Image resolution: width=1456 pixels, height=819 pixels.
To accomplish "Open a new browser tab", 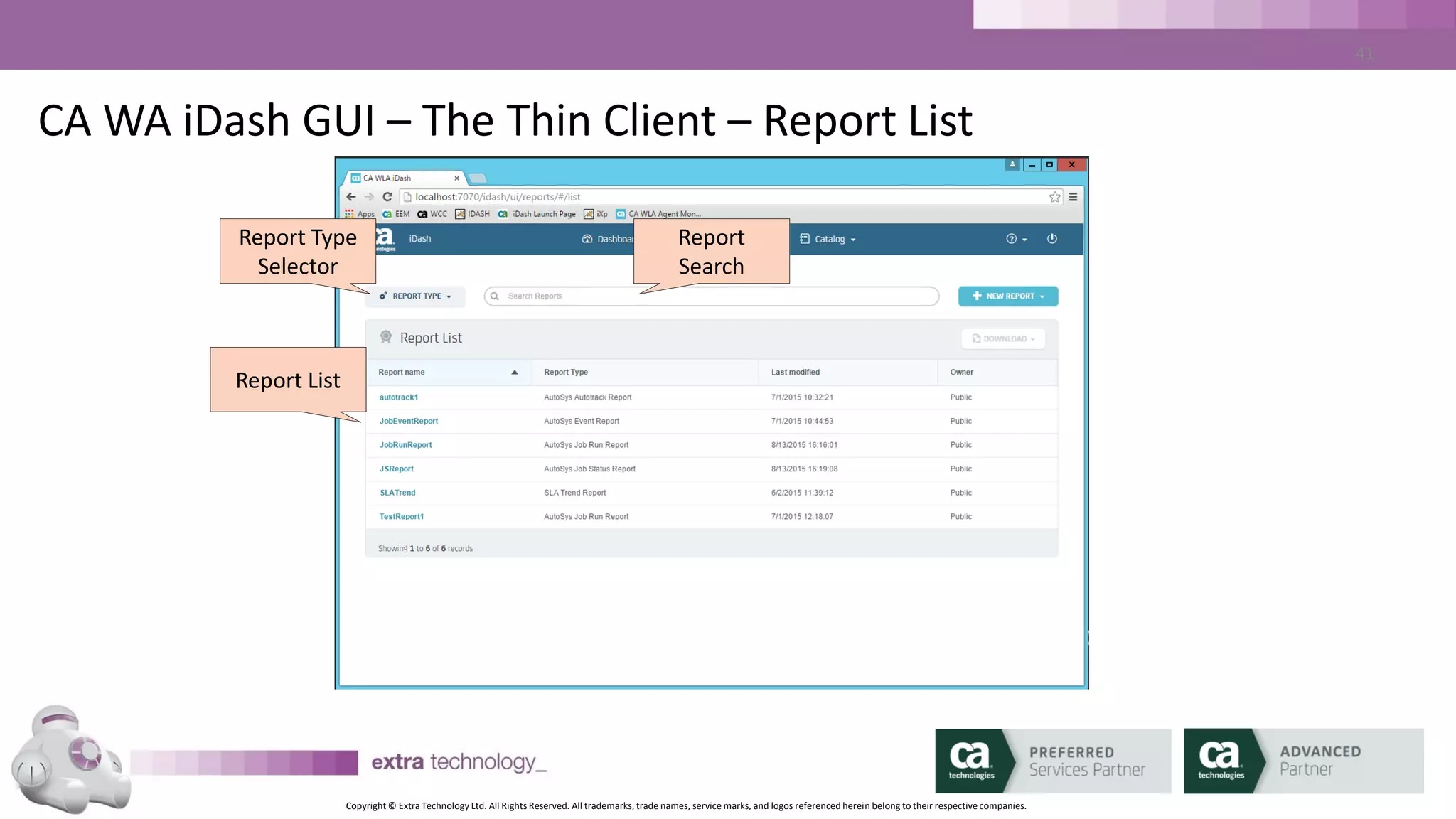I will click(x=478, y=178).
